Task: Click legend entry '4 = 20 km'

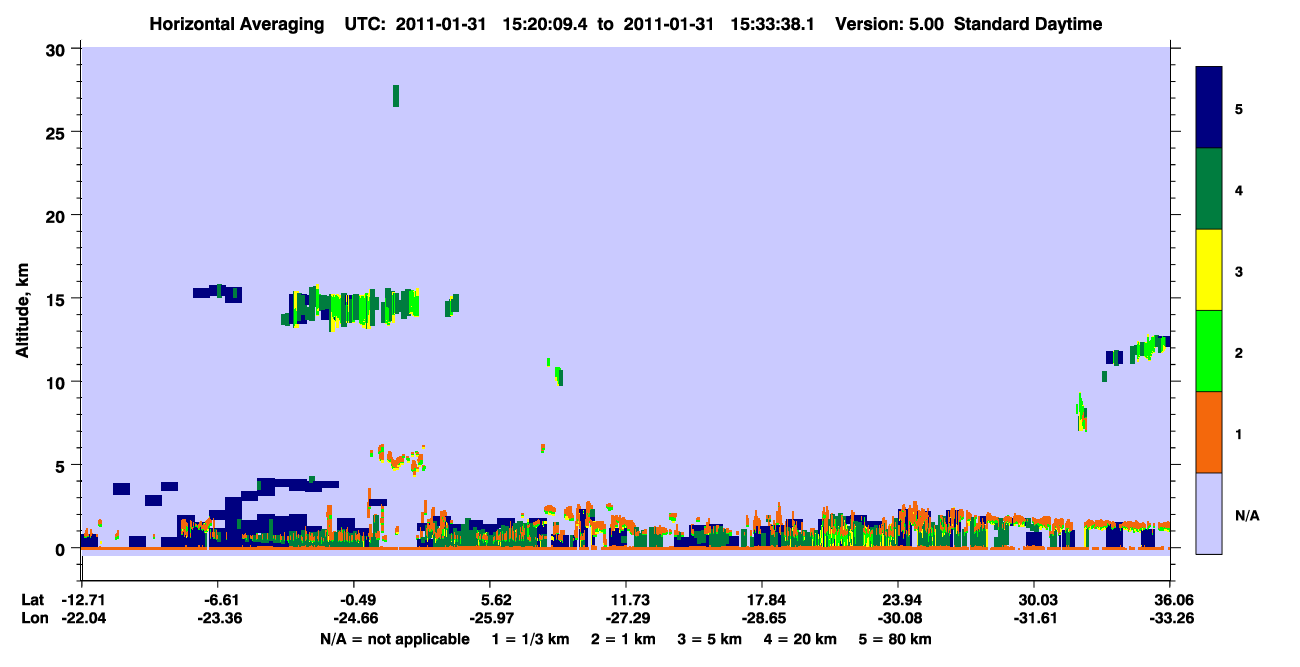Action: pyautogui.click(x=801, y=639)
